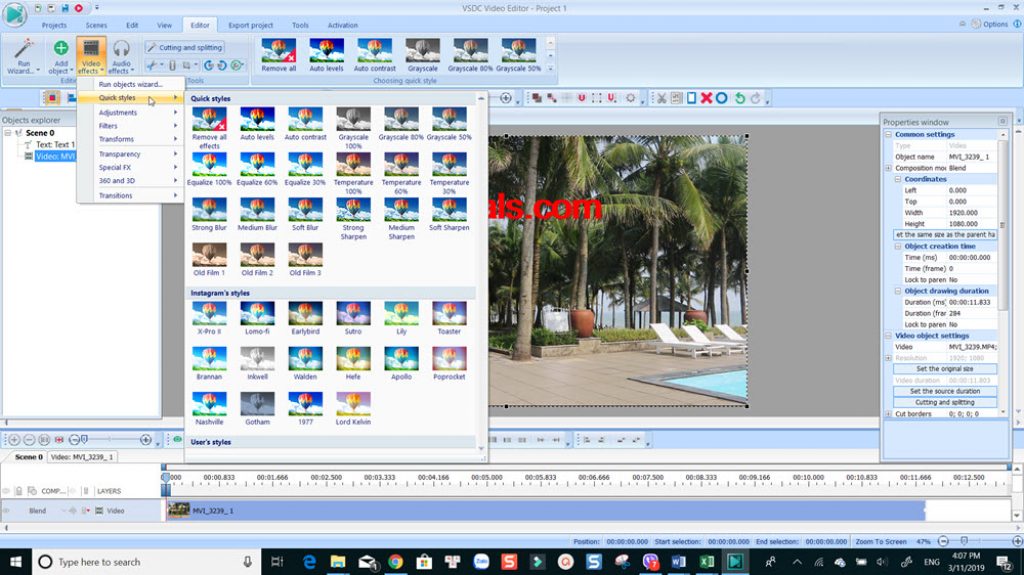The width and height of the screenshot is (1024, 575).
Task: Apply Grayscale 80% from ribbon quick styles
Action: (470, 55)
